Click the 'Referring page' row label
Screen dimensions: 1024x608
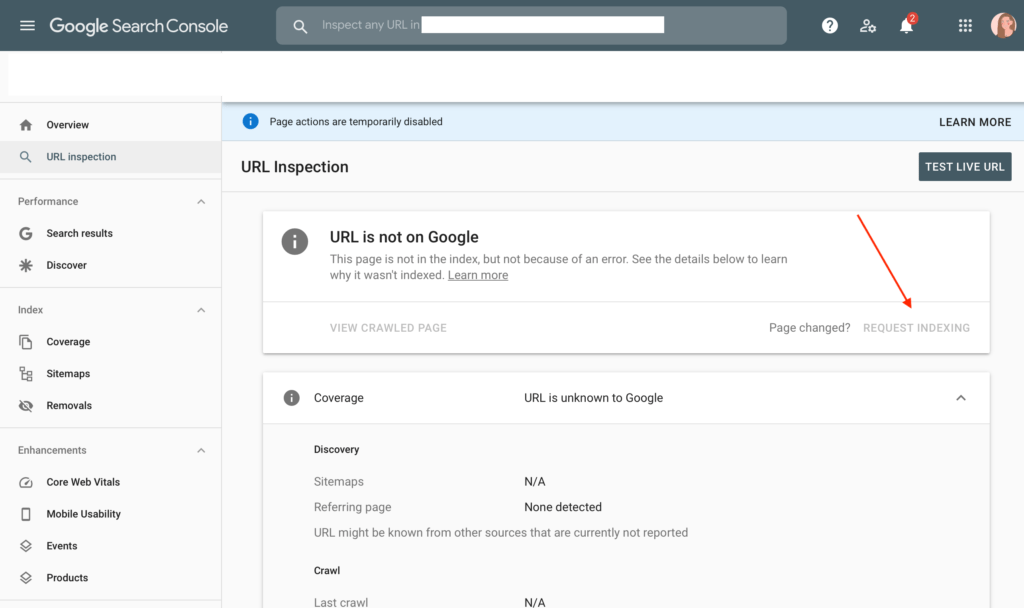coord(353,507)
